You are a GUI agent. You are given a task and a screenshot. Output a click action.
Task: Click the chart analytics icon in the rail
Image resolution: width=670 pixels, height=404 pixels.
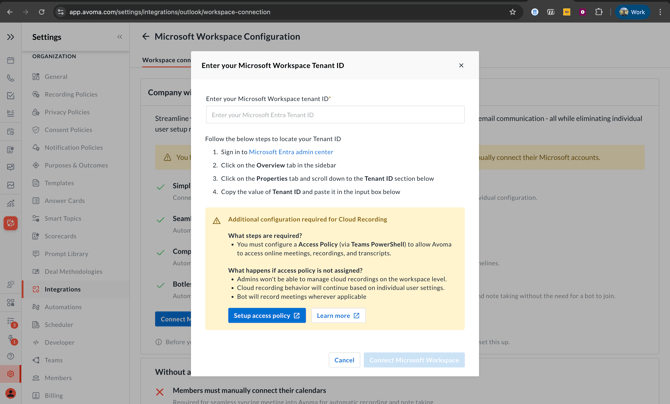[x=11, y=203]
